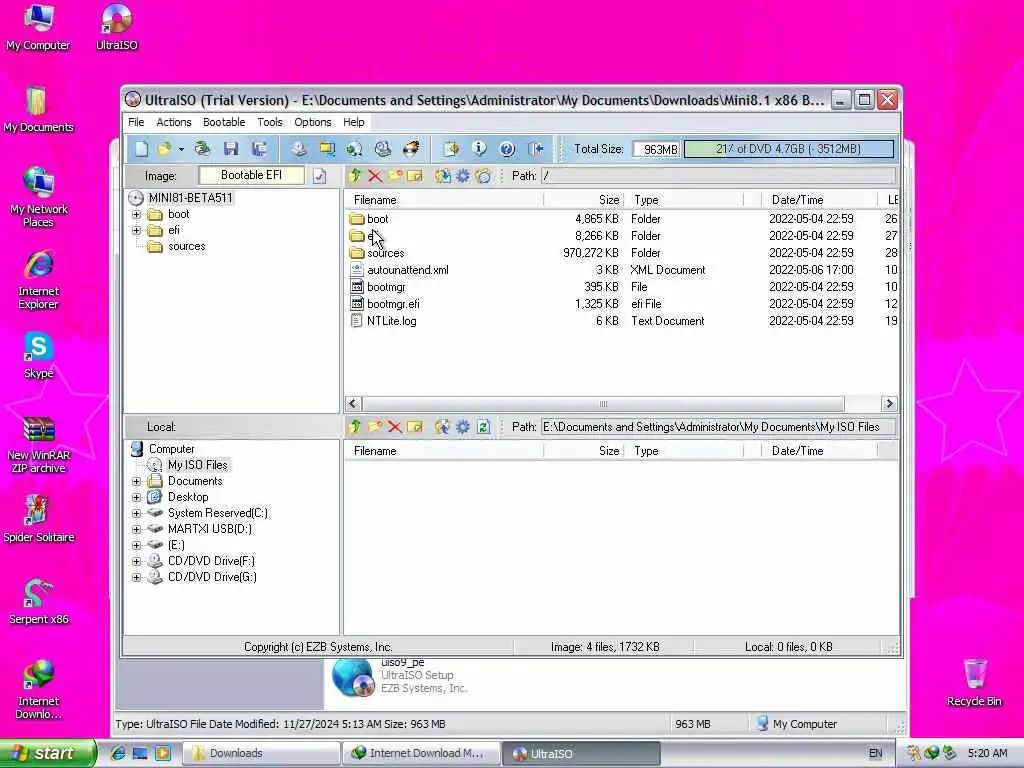Click the Bootable EFI image type field

(x=251, y=175)
